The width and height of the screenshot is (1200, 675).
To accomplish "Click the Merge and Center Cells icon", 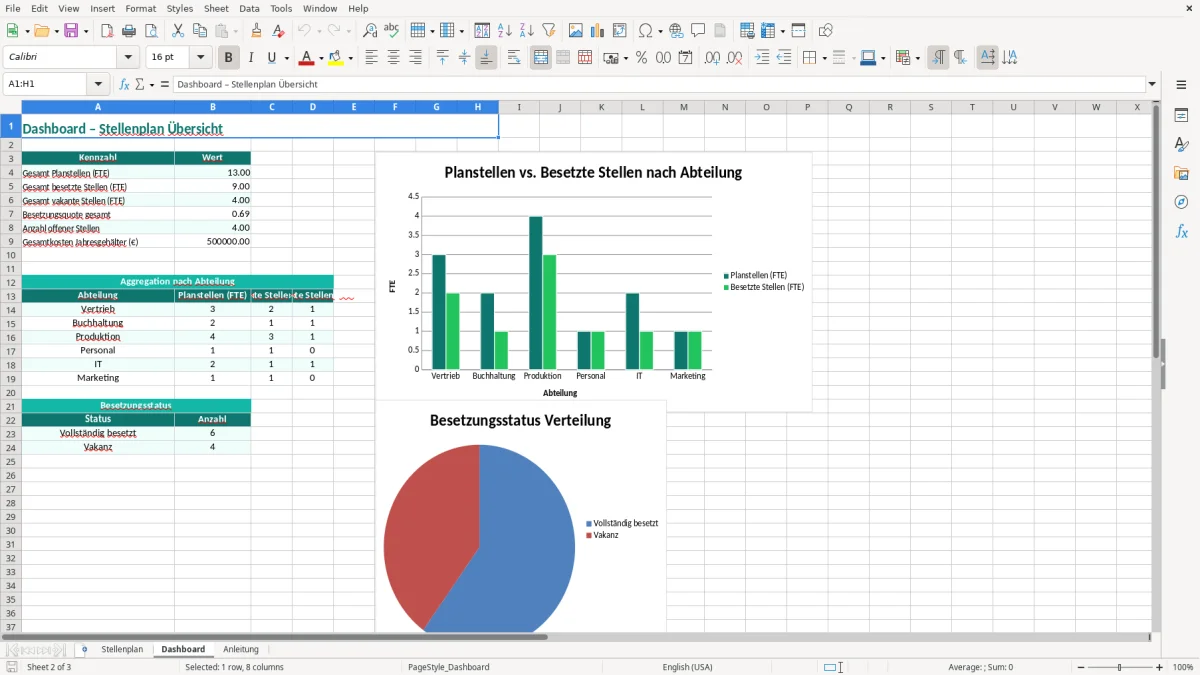I will [541, 58].
